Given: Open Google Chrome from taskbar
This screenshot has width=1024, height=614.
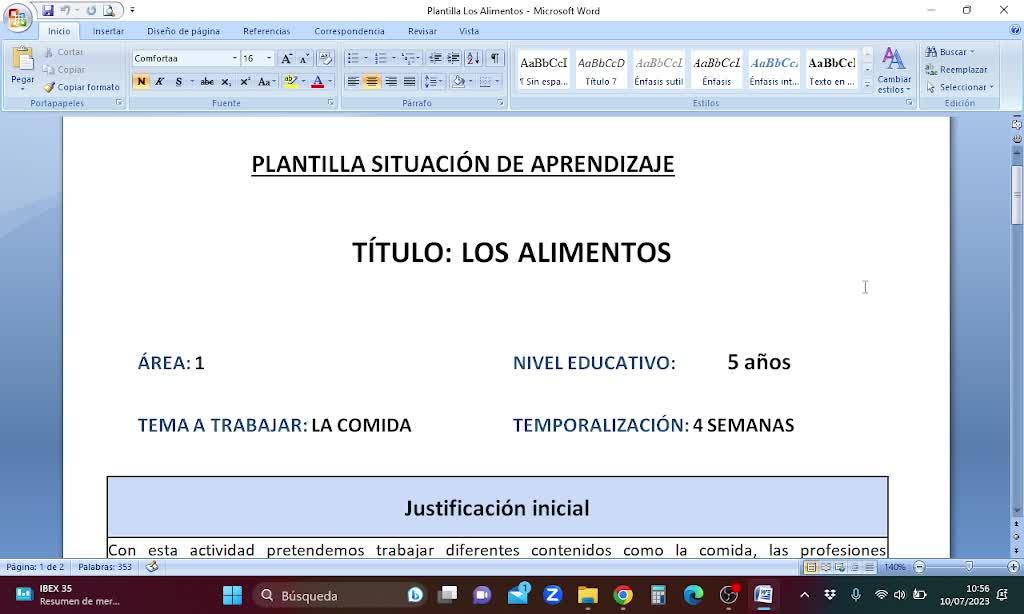Looking at the screenshot, I should [x=623, y=594].
